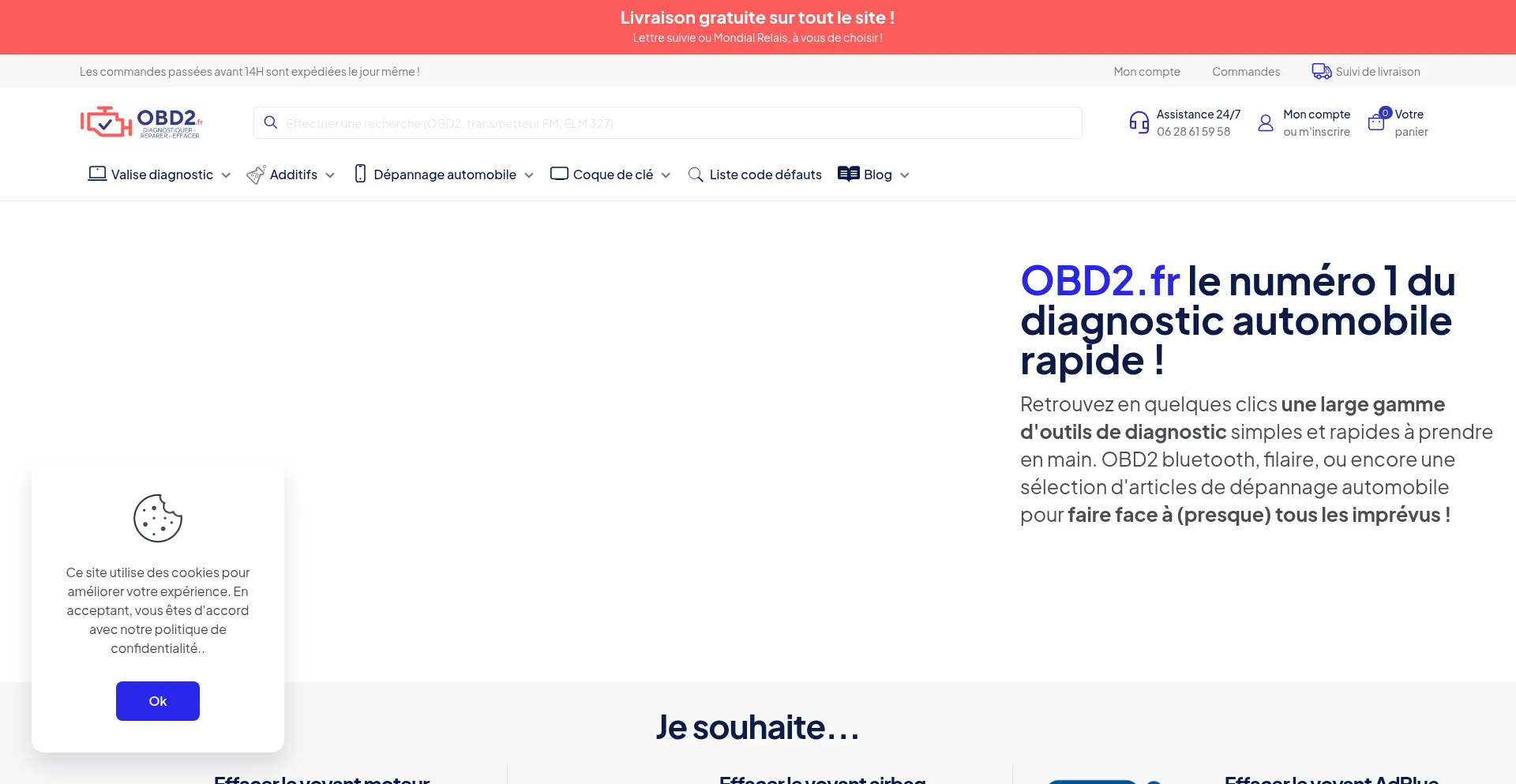Click the Suivi de livraison link
Viewport: 1516px width, 784px height.
(1377, 71)
